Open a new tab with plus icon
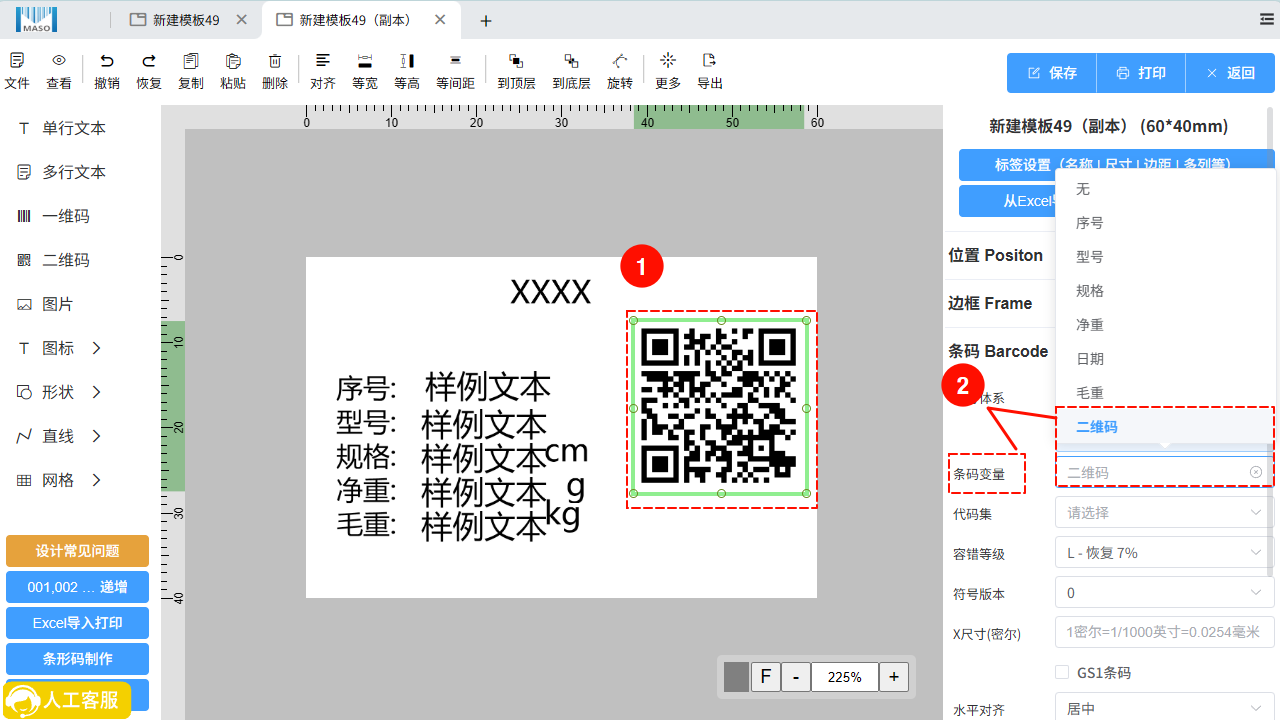Image resolution: width=1280 pixels, height=720 pixels. [486, 20]
